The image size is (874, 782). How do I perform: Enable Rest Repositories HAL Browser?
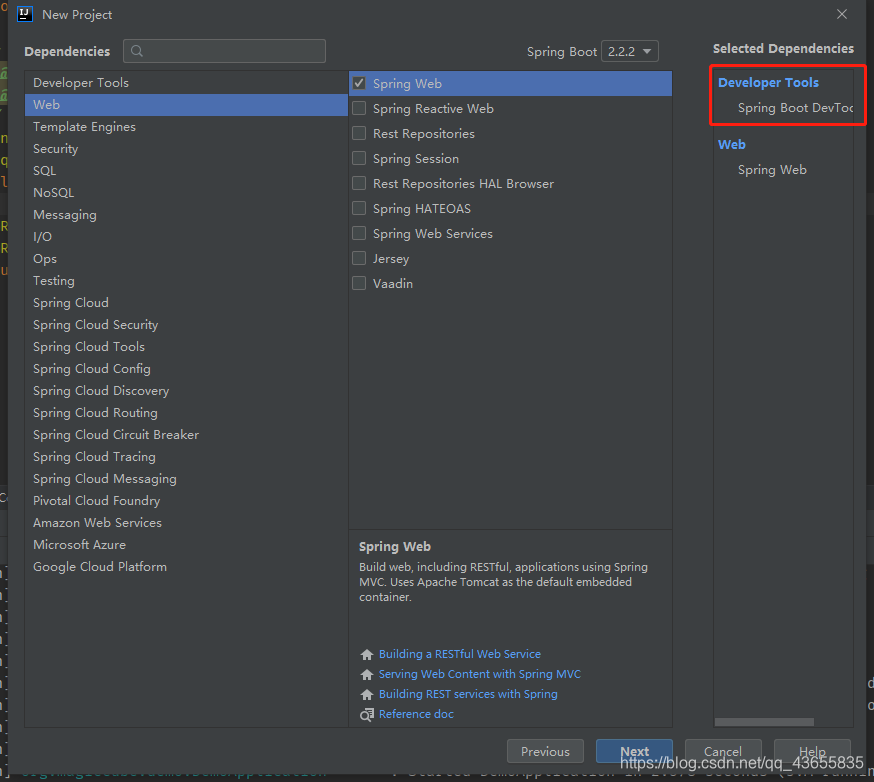pos(360,183)
